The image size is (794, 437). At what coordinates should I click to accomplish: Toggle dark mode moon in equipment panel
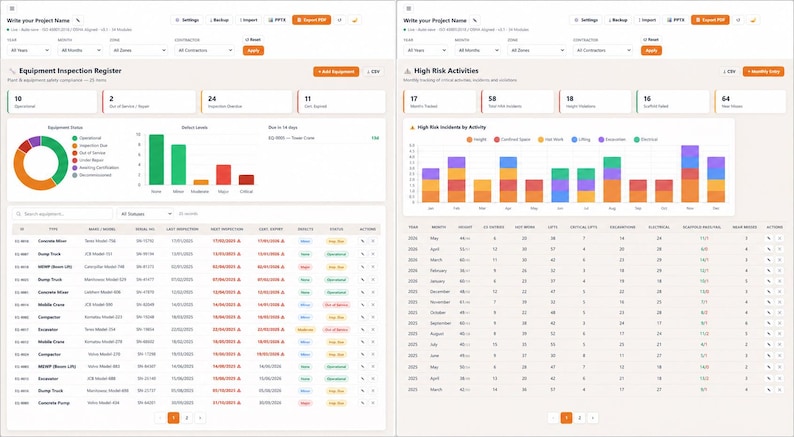click(x=355, y=20)
